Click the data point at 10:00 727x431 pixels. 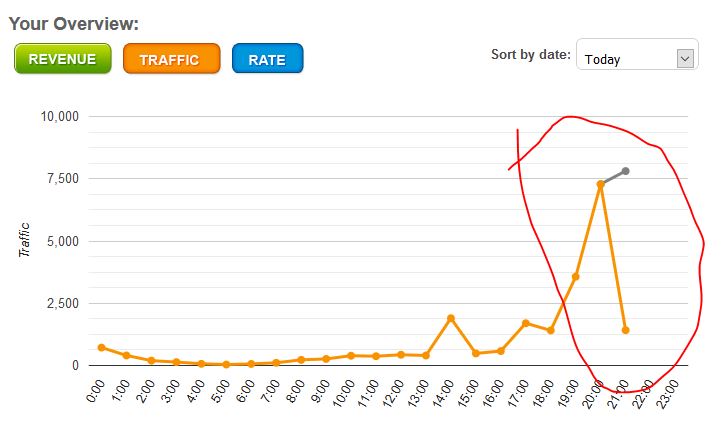[x=351, y=355]
